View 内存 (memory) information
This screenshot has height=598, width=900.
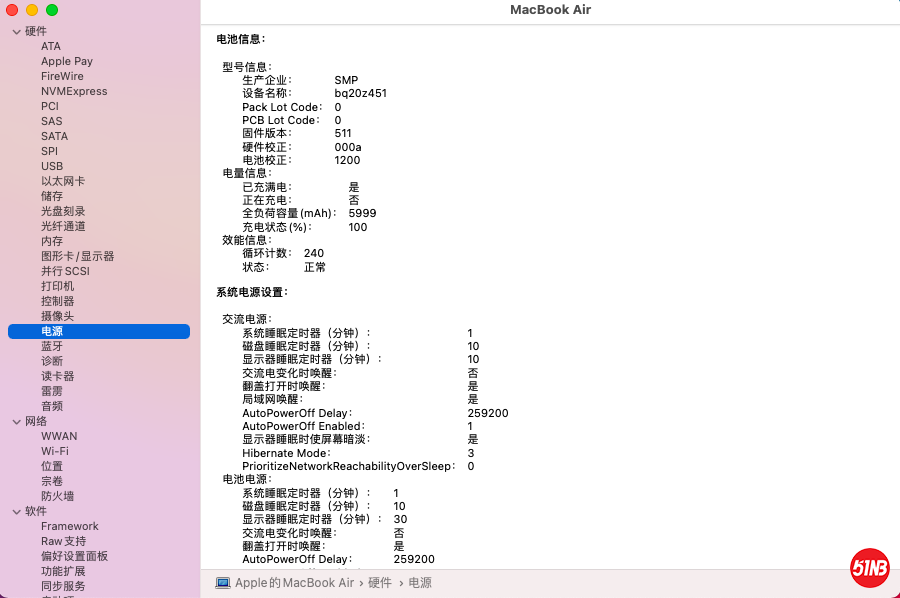coord(51,241)
